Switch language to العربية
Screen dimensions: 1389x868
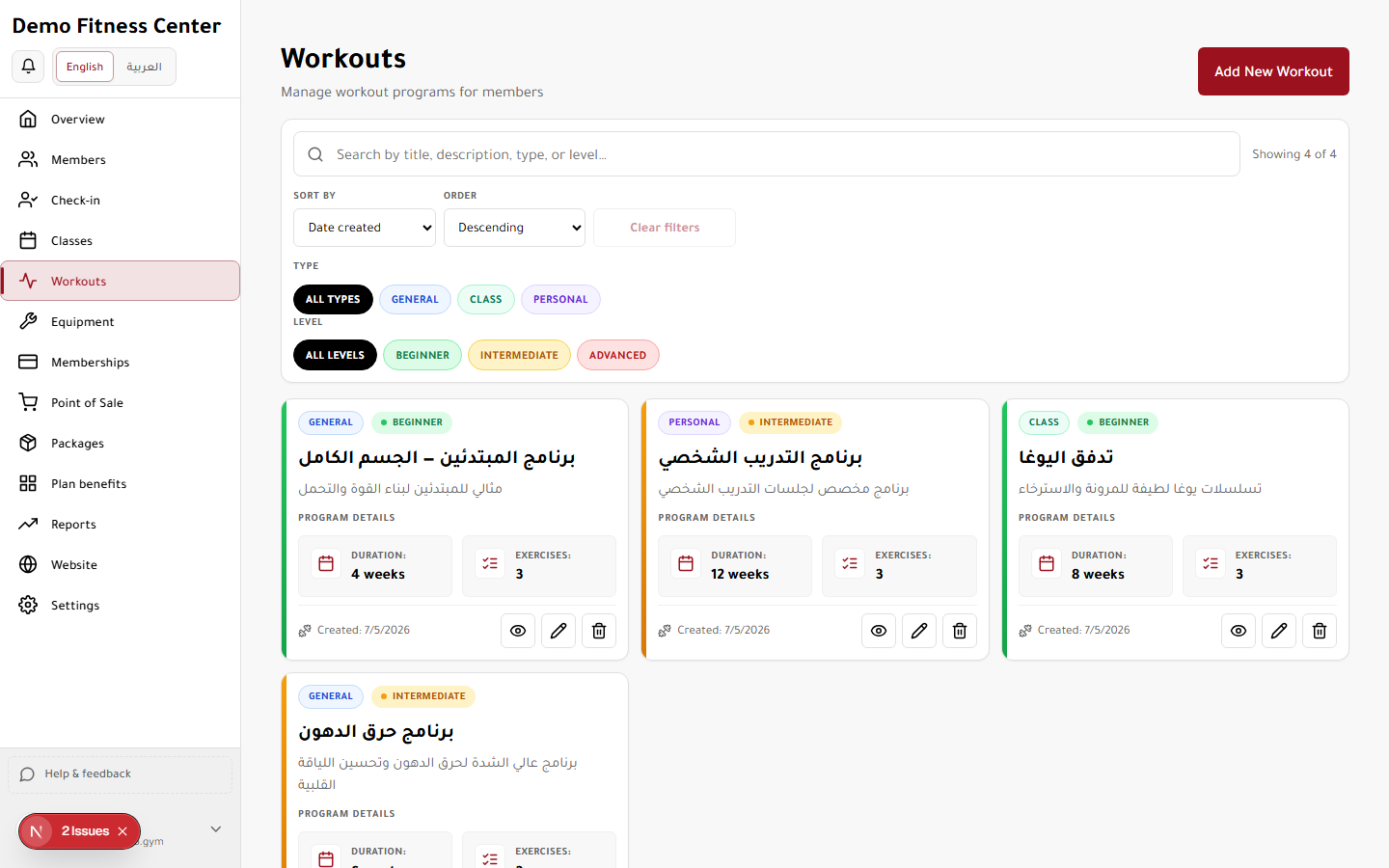(x=145, y=67)
